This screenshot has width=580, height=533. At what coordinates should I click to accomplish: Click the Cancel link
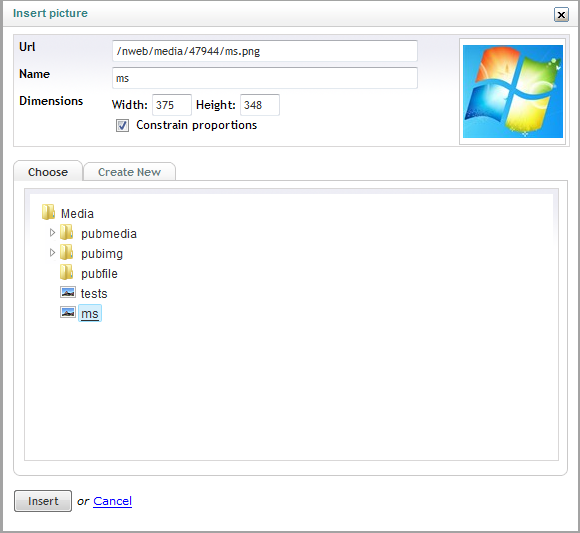point(112,501)
